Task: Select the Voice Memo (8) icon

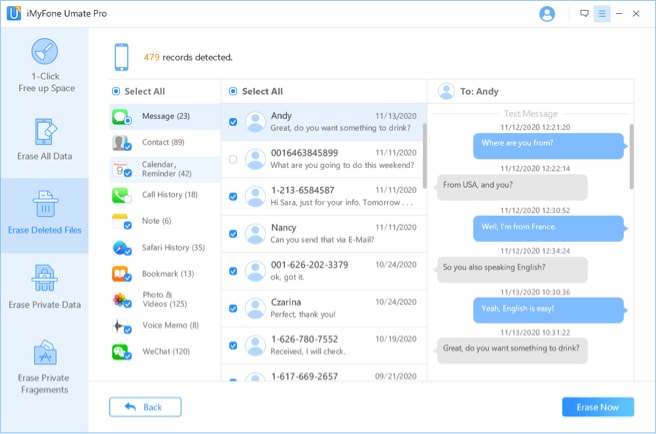Action: (x=122, y=326)
